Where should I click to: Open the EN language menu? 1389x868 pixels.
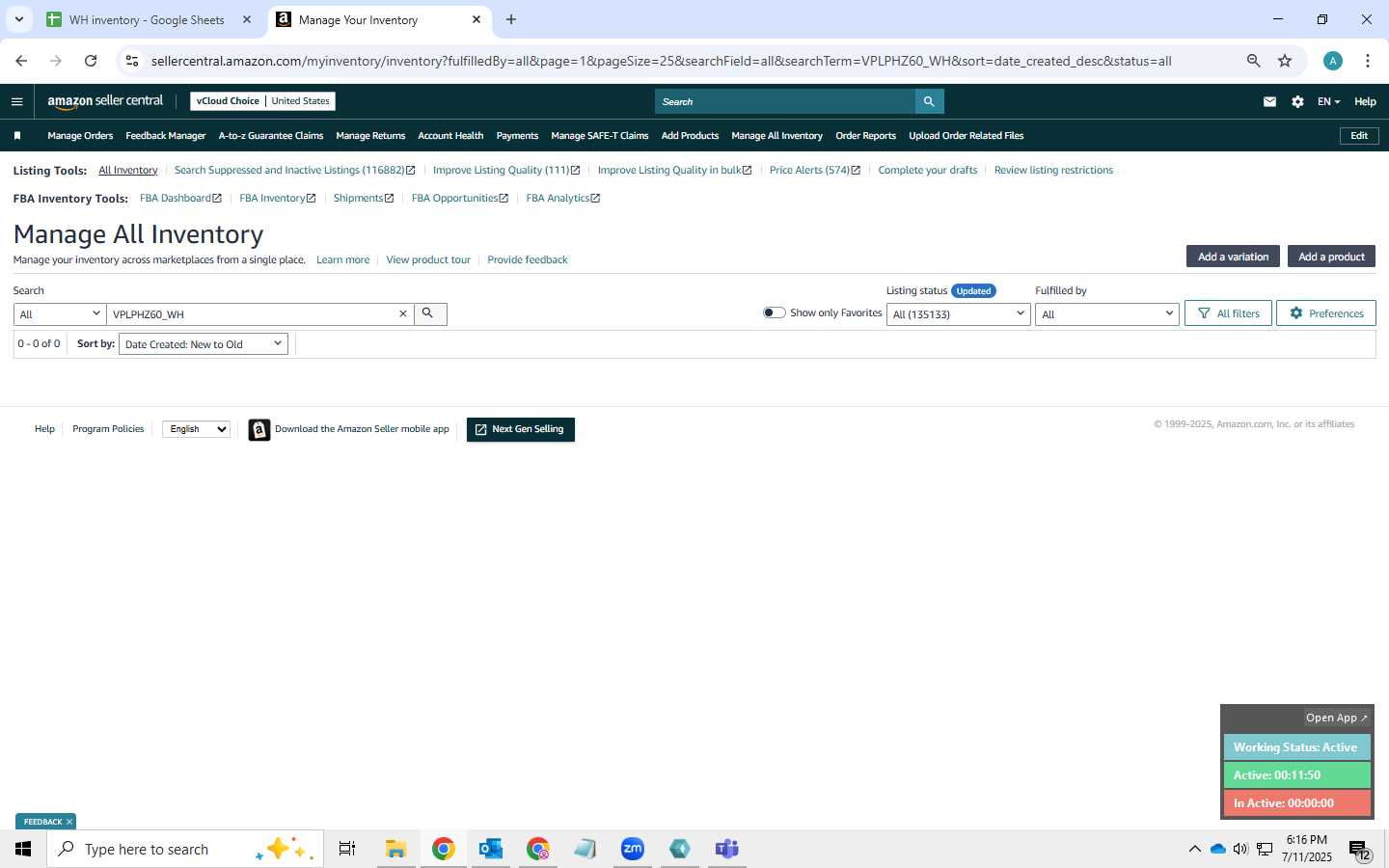tap(1328, 101)
